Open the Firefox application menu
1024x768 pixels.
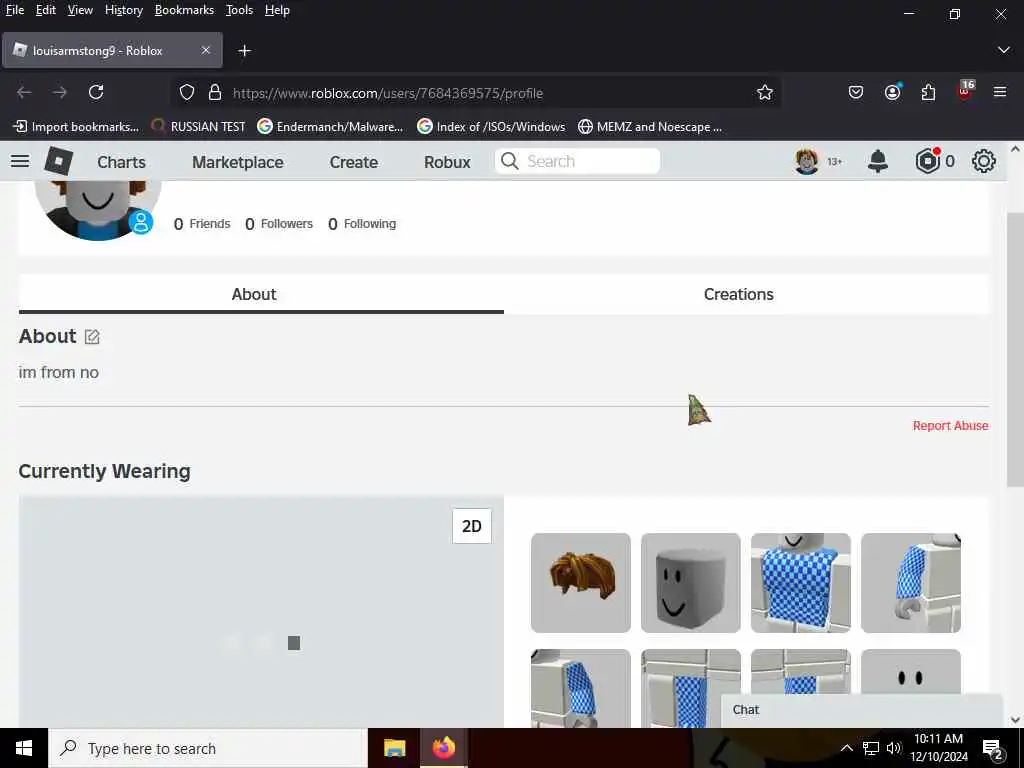1000,92
